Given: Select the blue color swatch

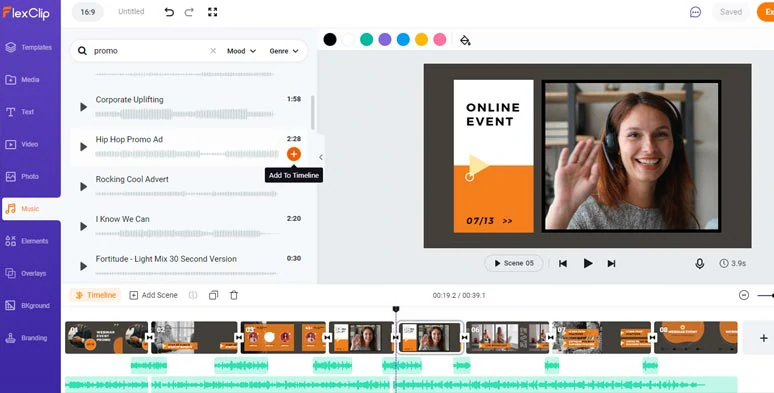Looking at the screenshot, I should click(x=403, y=39).
